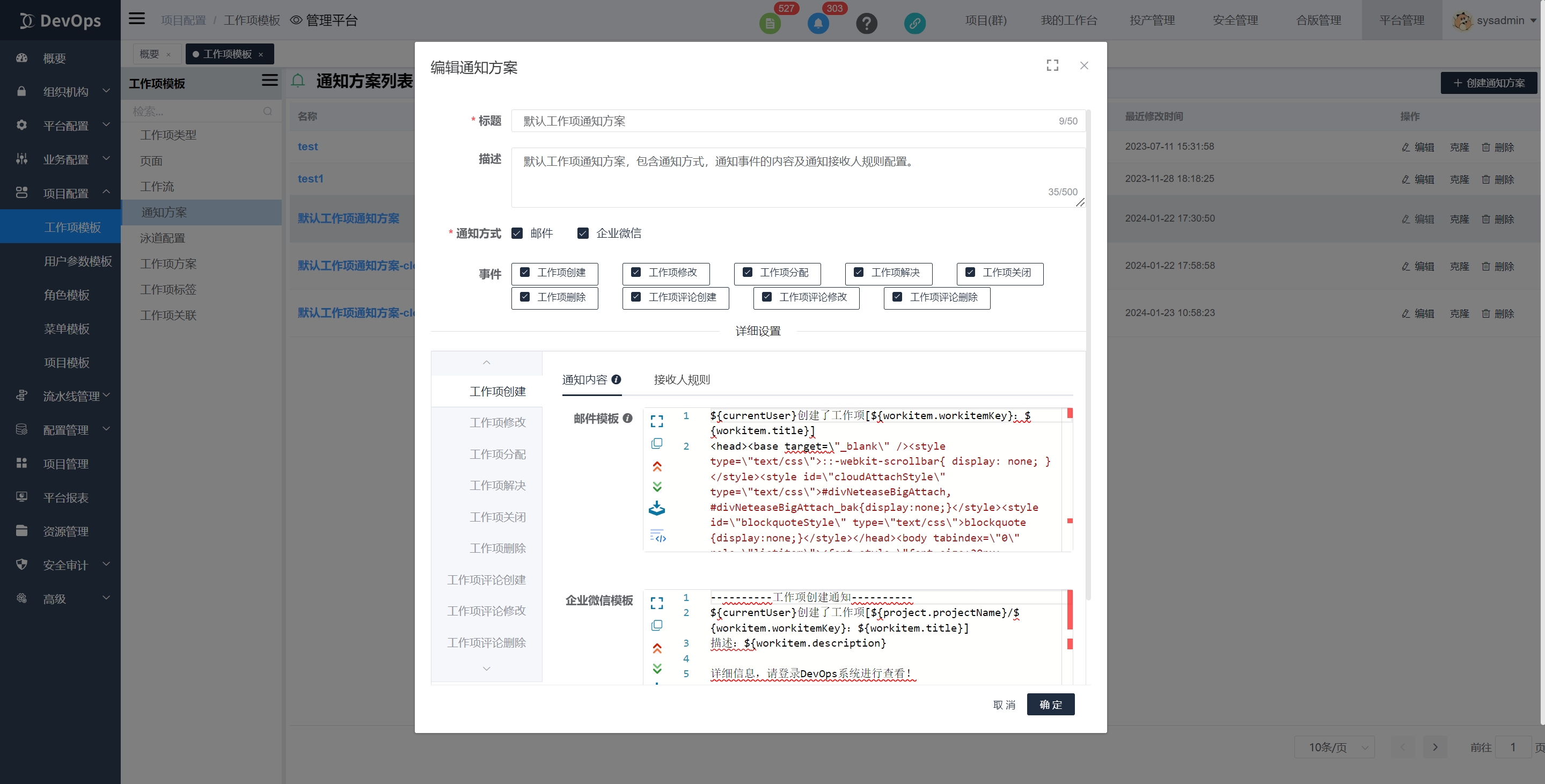The height and width of the screenshot is (784, 1545).
Task: Uncheck the 邮件 notification method
Action: 517,233
